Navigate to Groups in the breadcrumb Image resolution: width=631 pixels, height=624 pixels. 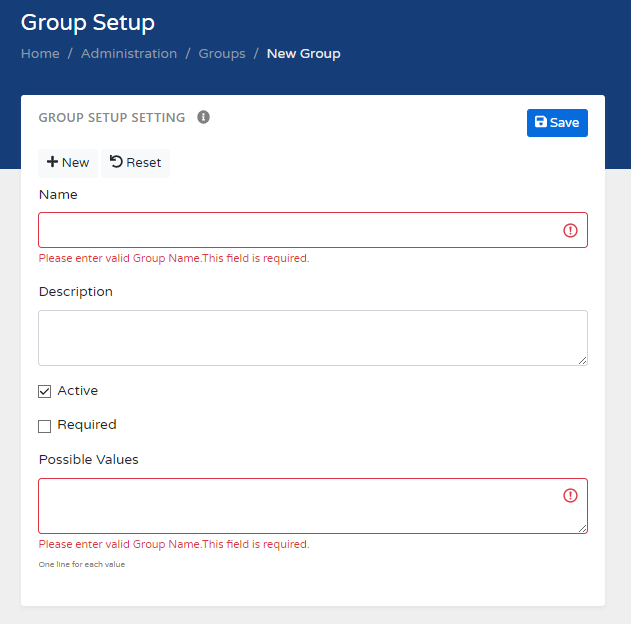click(222, 53)
